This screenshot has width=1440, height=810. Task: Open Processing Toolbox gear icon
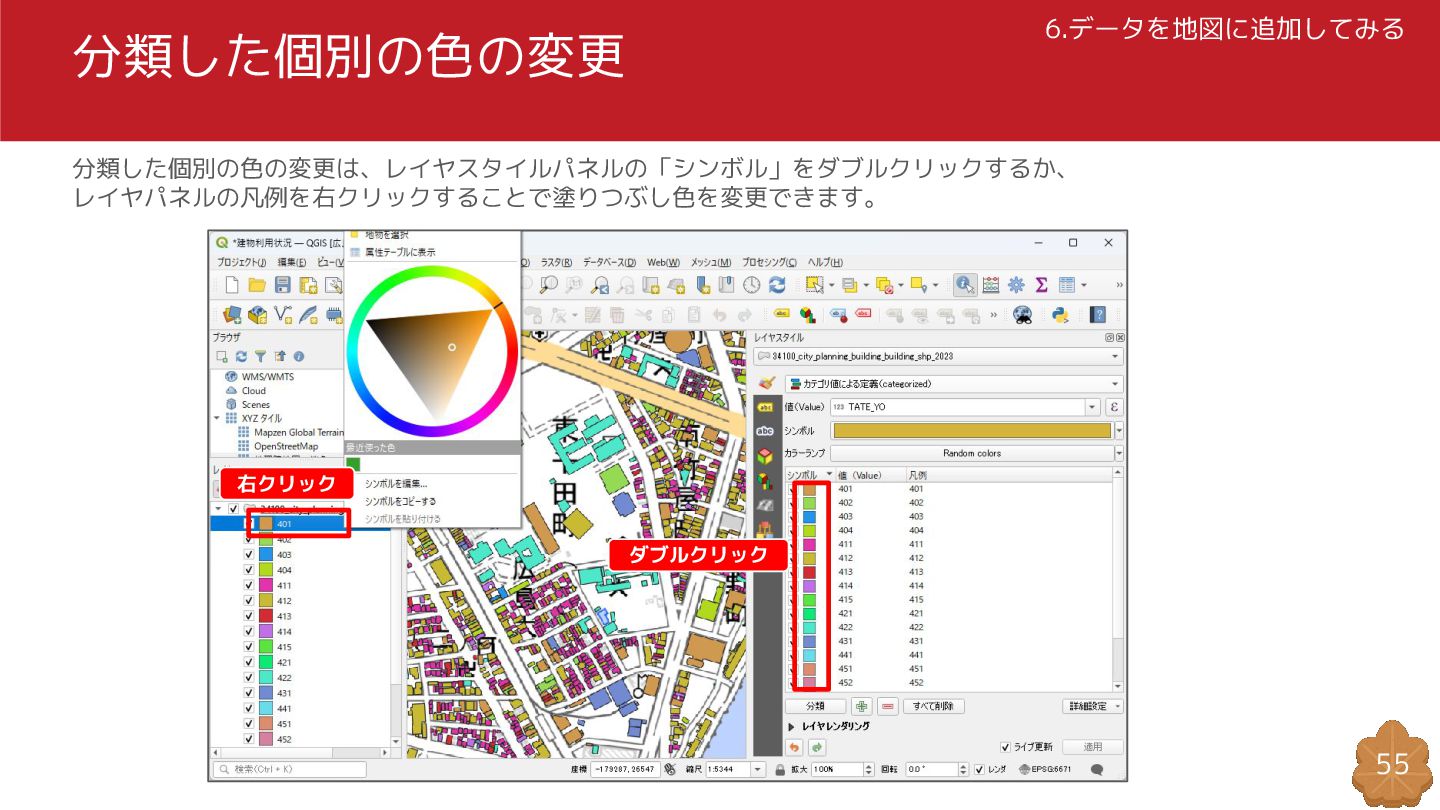(1016, 285)
